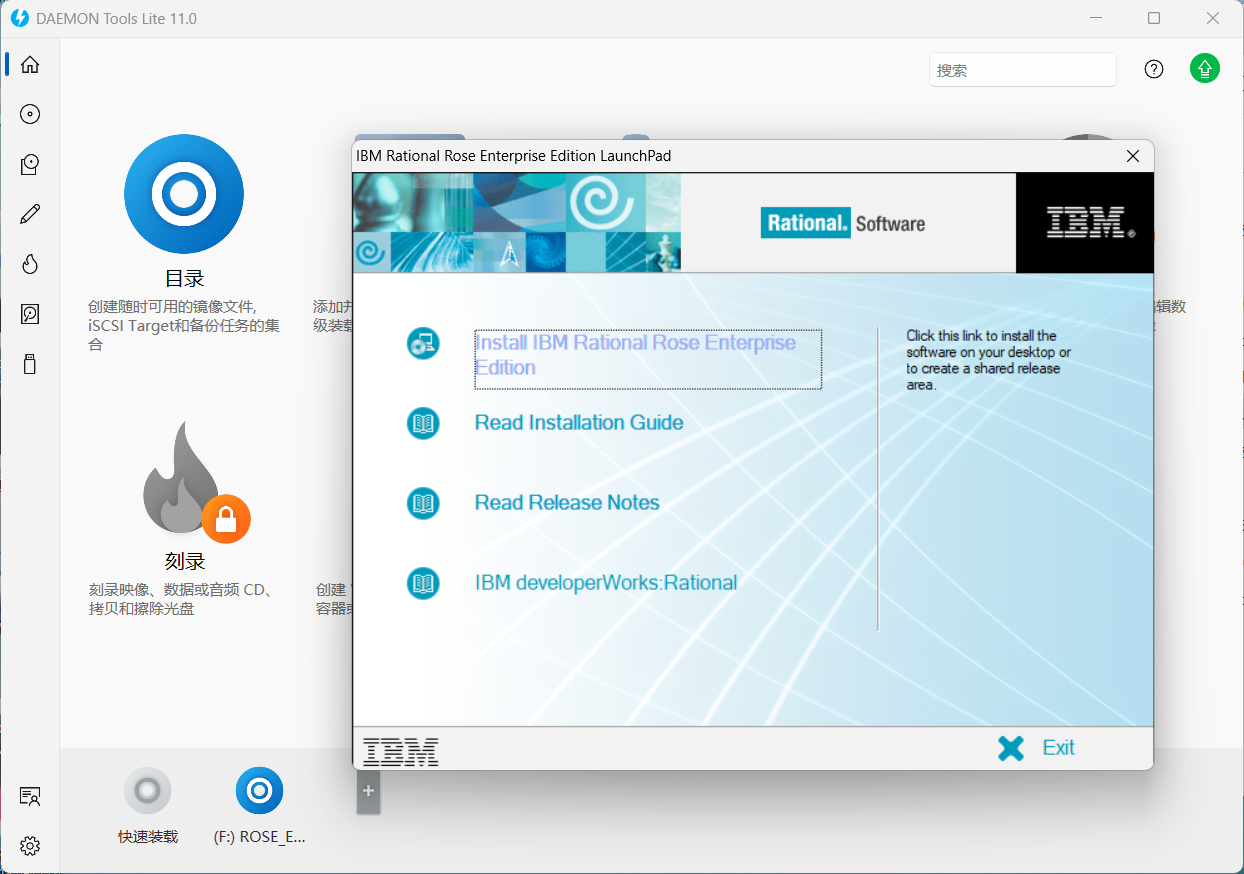Viewport: 1244px width, 874px height.
Task: Click Exit in the LaunchPad
Action: pyautogui.click(x=1058, y=748)
